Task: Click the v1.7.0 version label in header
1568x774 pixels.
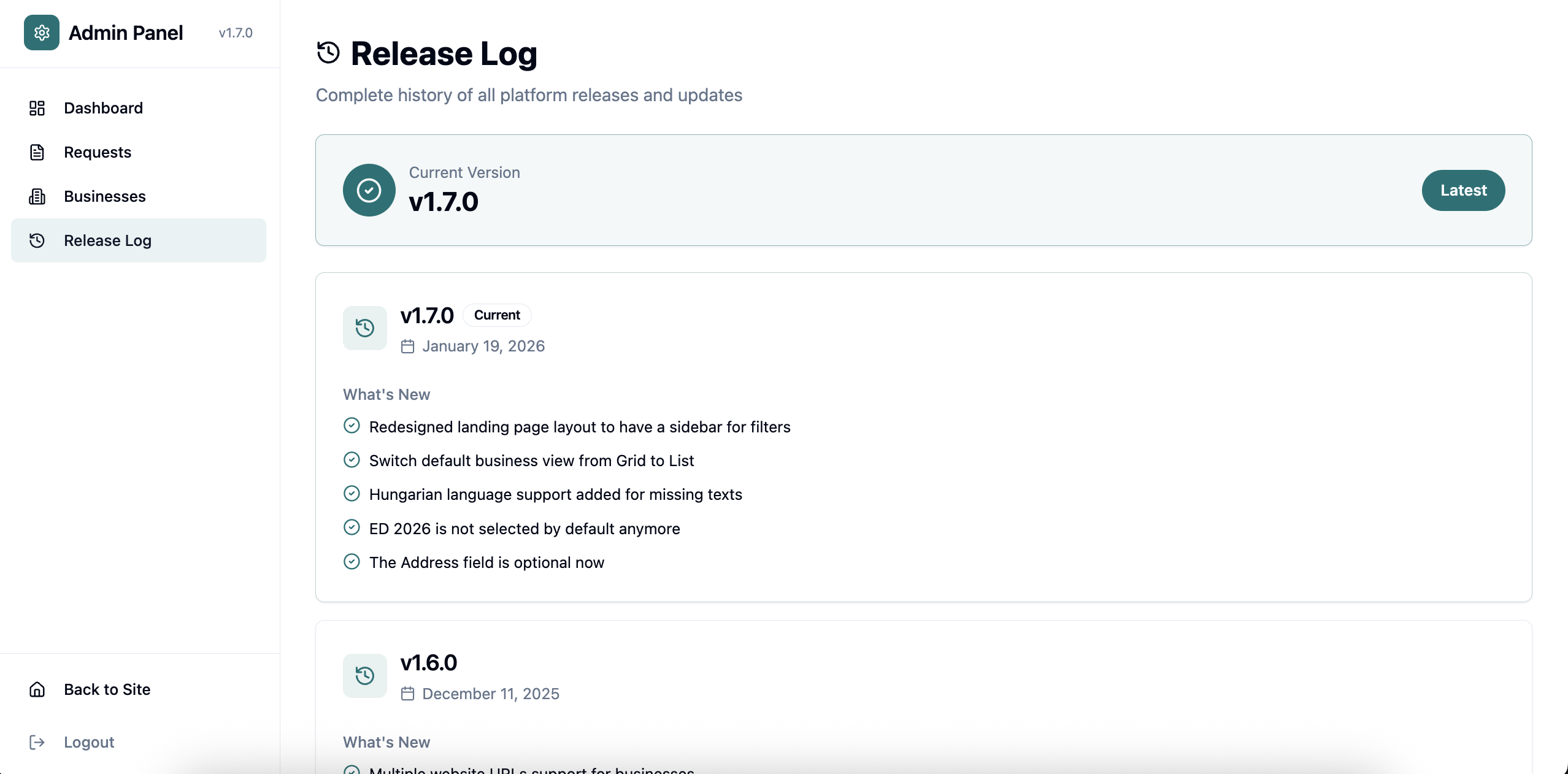Action: coord(235,33)
